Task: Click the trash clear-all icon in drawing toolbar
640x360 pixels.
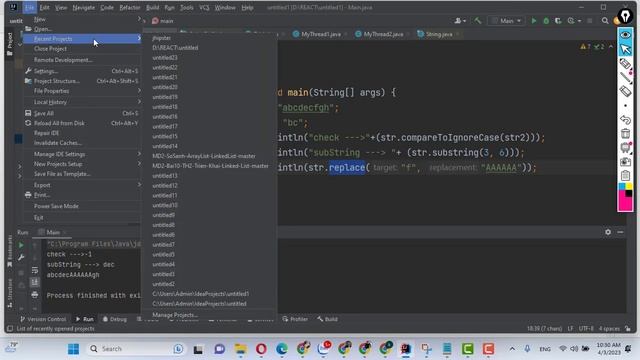Action: pyautogui.click(x=625, y=133)
